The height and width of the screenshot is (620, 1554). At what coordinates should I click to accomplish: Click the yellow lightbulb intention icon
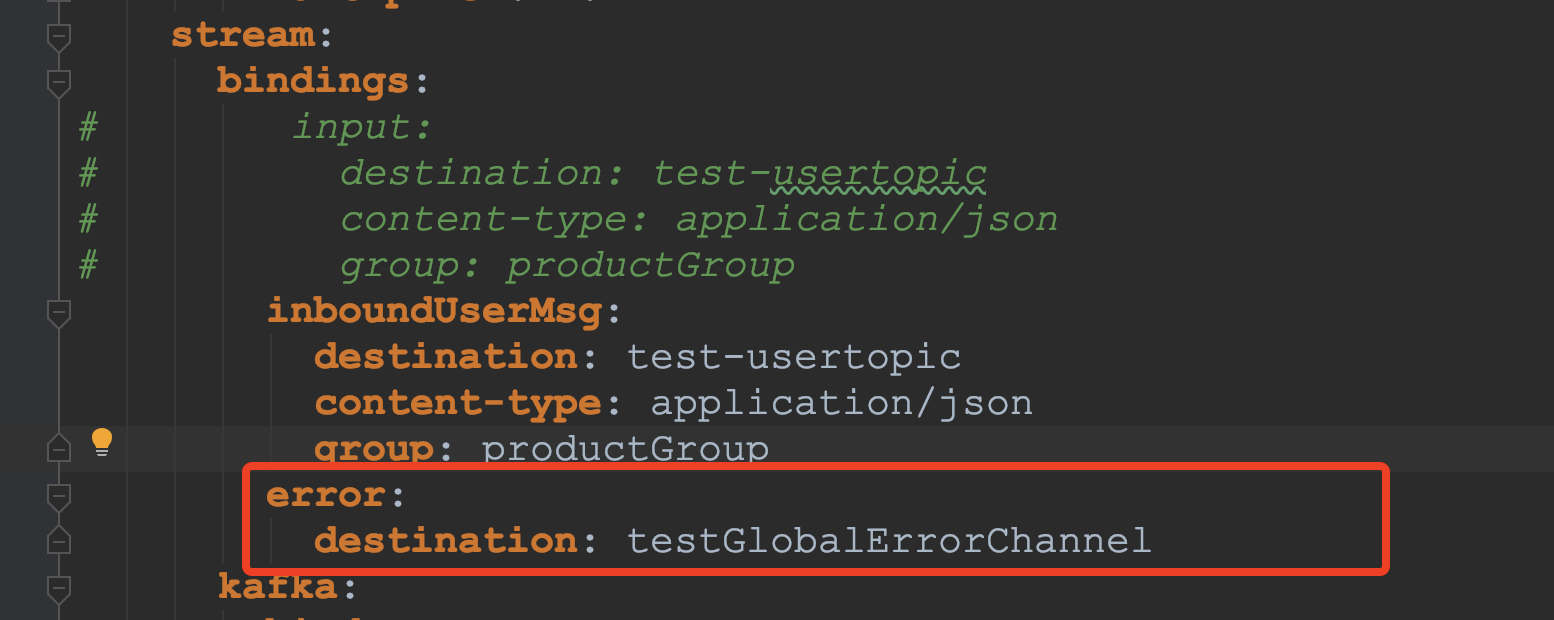101,442
